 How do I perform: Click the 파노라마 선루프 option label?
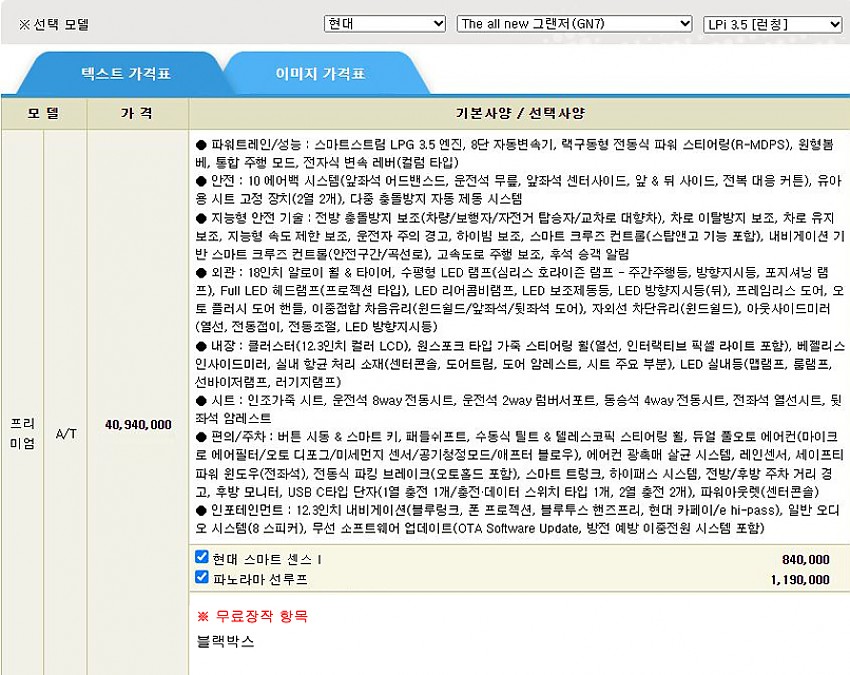pos(260,579)
